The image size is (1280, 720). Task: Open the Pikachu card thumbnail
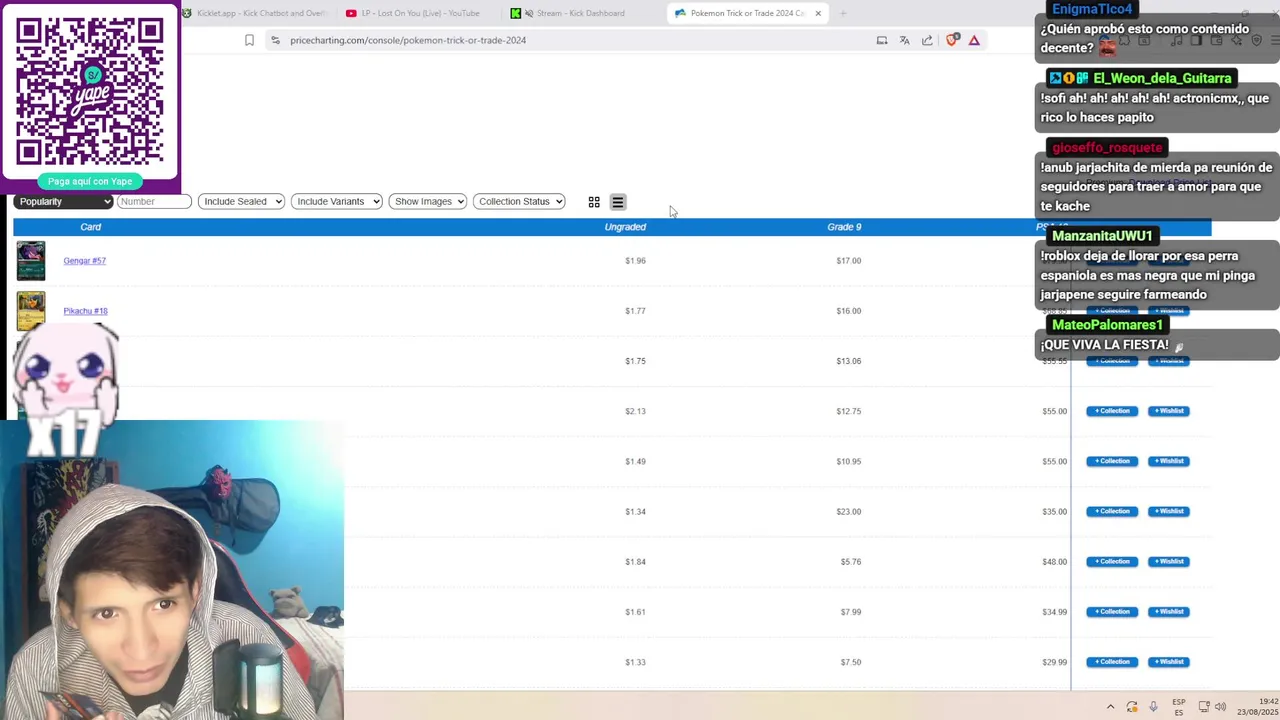(31, 311)
